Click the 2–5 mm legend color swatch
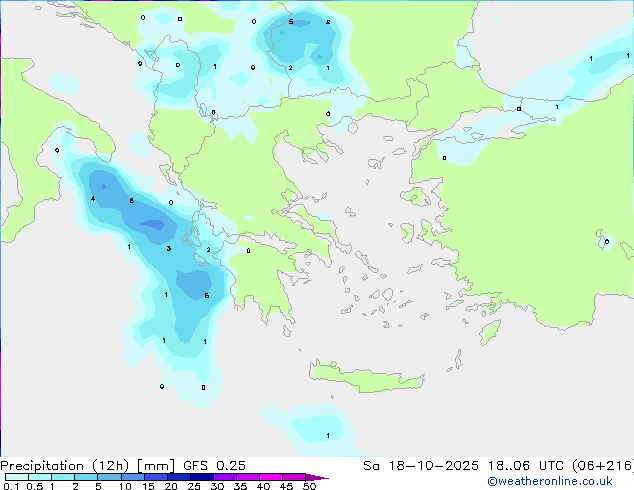Screen dimensions: 634x490 (86, 477)
